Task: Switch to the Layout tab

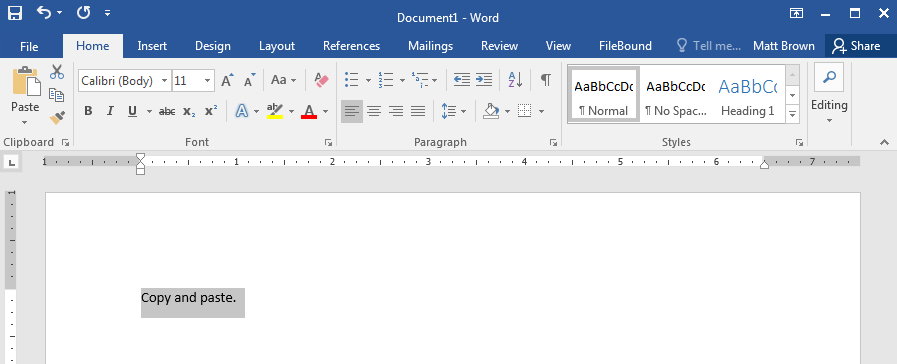Action: 277,46
